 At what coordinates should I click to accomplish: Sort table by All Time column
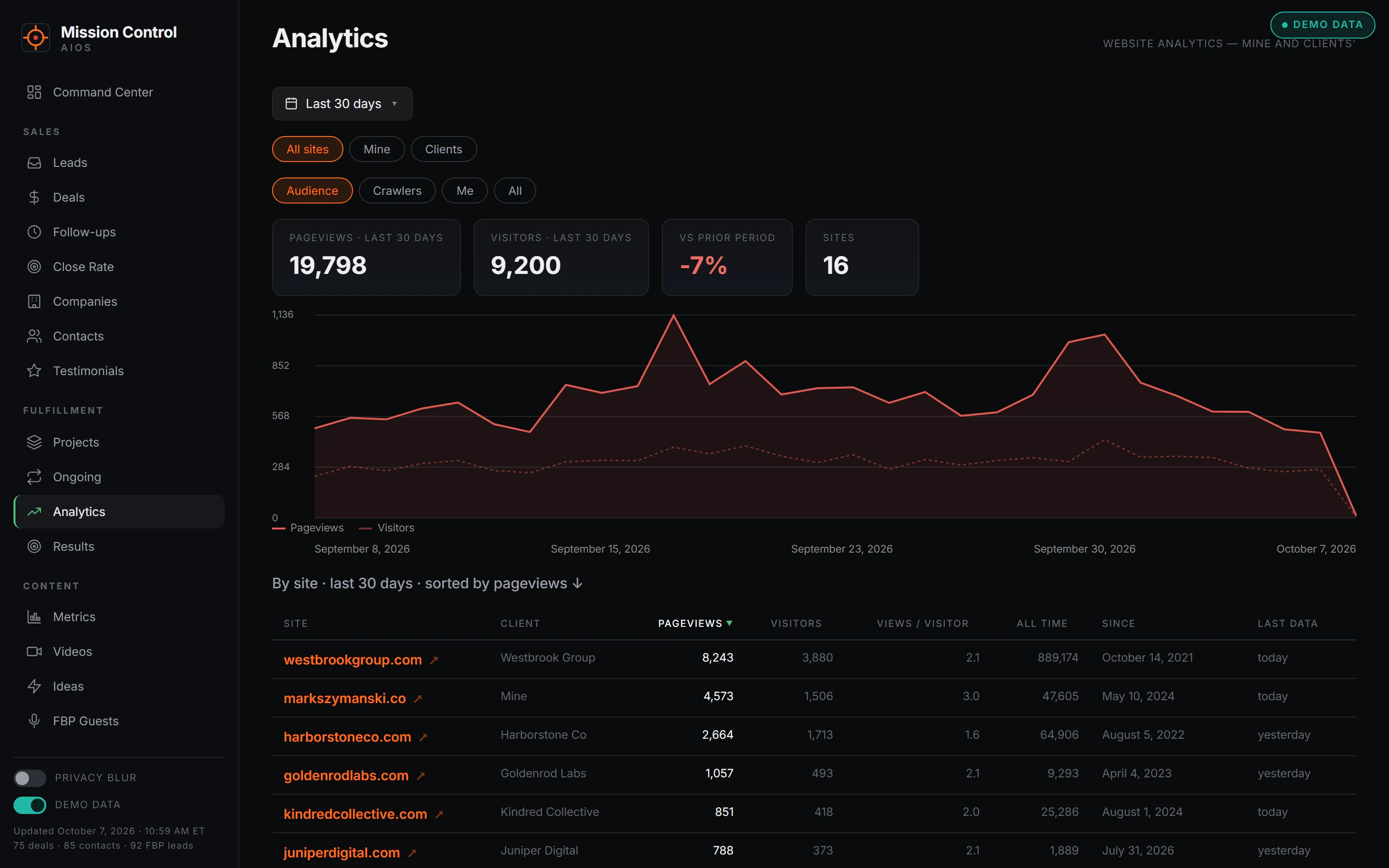coord(1042,624)
